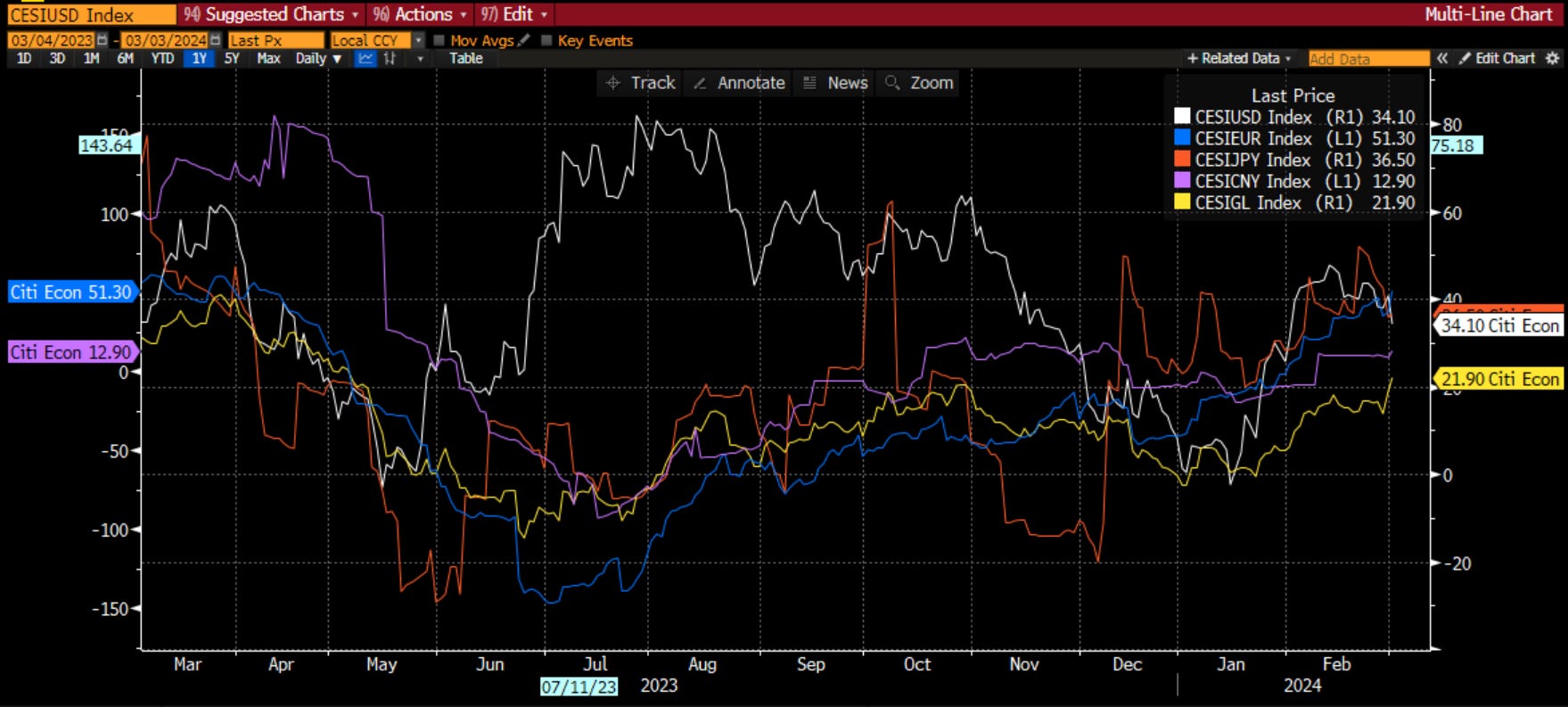Image resolution: width=1568 pixels, height=707 pixels.
Task: Select the YTD time range
Action: point(162,58)
